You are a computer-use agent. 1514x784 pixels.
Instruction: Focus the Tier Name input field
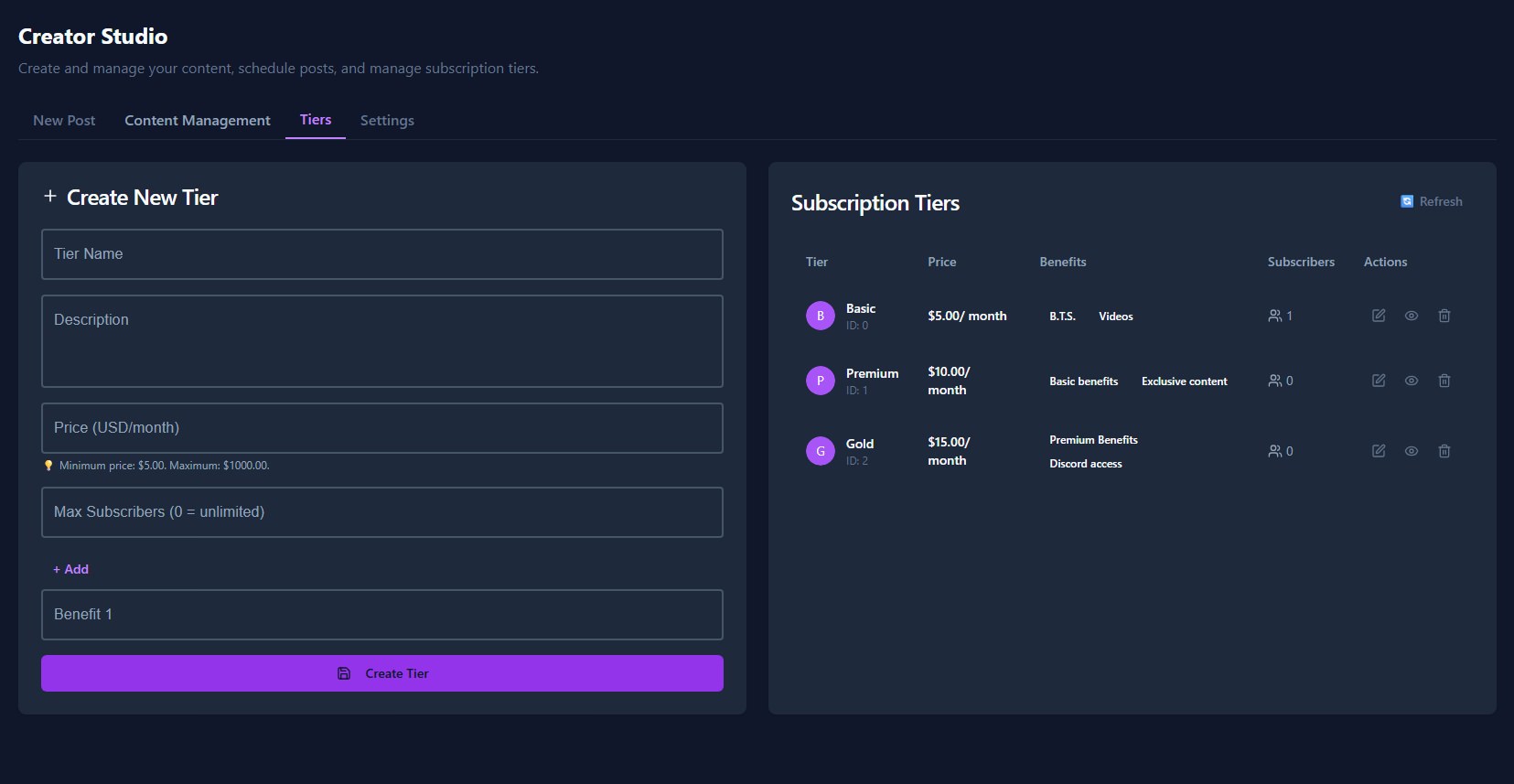tap(381, 254)
